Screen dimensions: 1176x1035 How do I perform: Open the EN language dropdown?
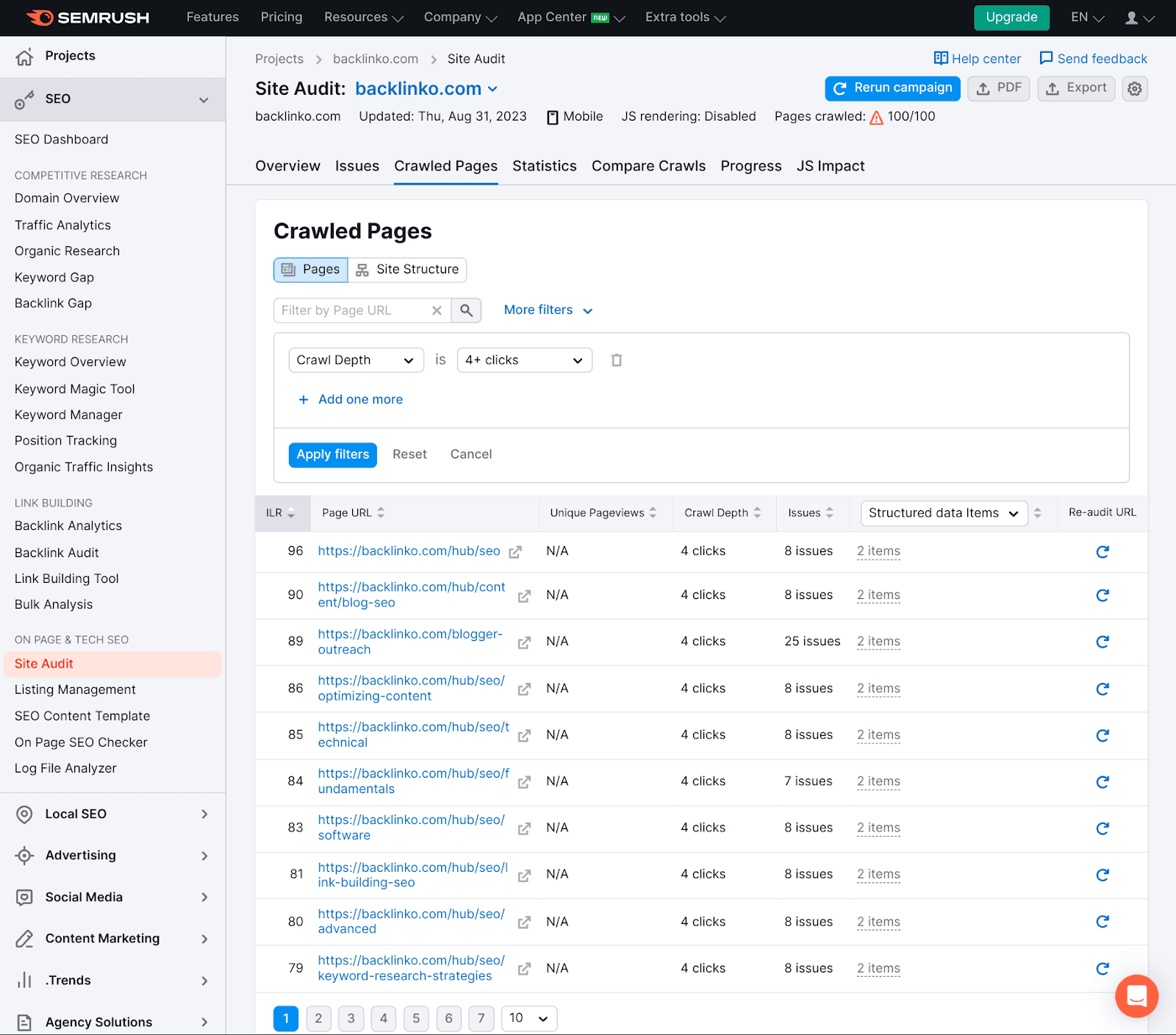[1088, 18]
